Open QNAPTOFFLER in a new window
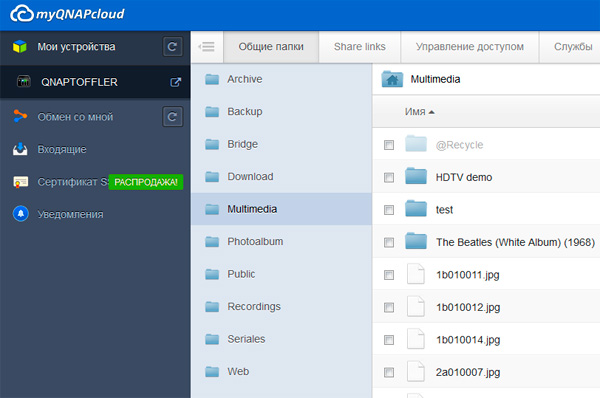Image resolution: width=600 pixels, height=398 pixels. (175, 82)
